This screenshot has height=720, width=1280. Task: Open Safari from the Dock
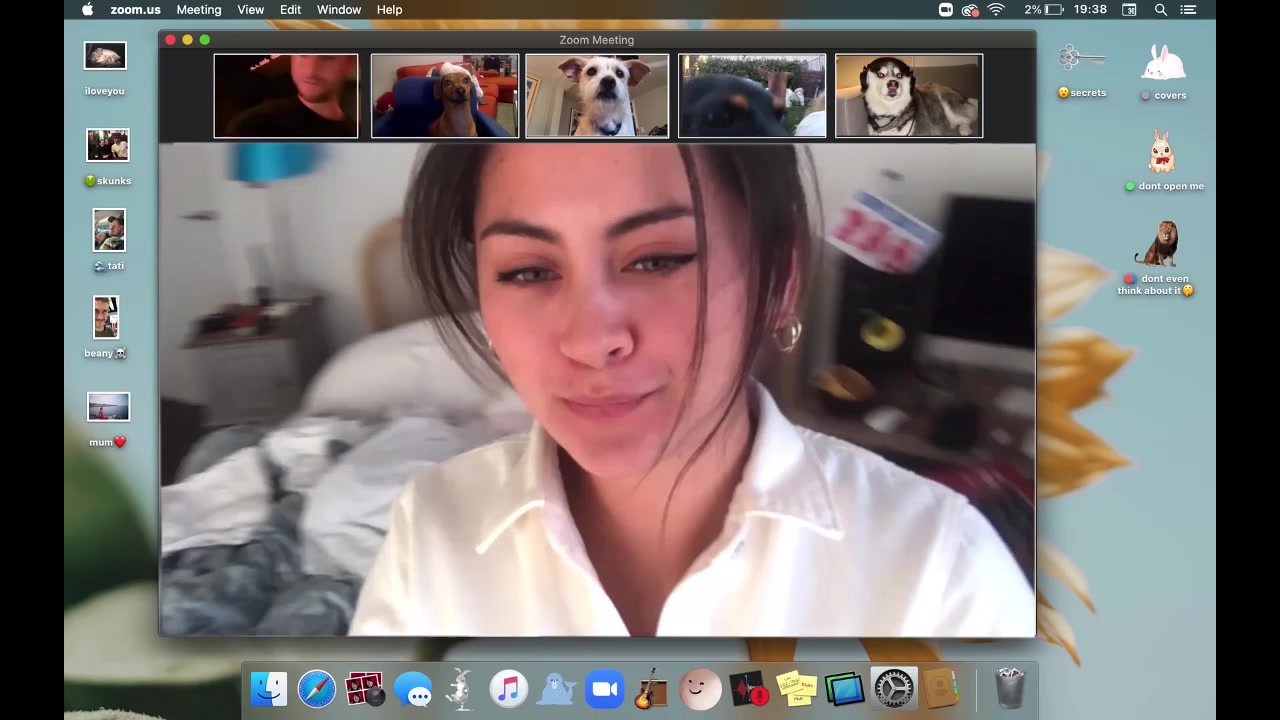316,690
